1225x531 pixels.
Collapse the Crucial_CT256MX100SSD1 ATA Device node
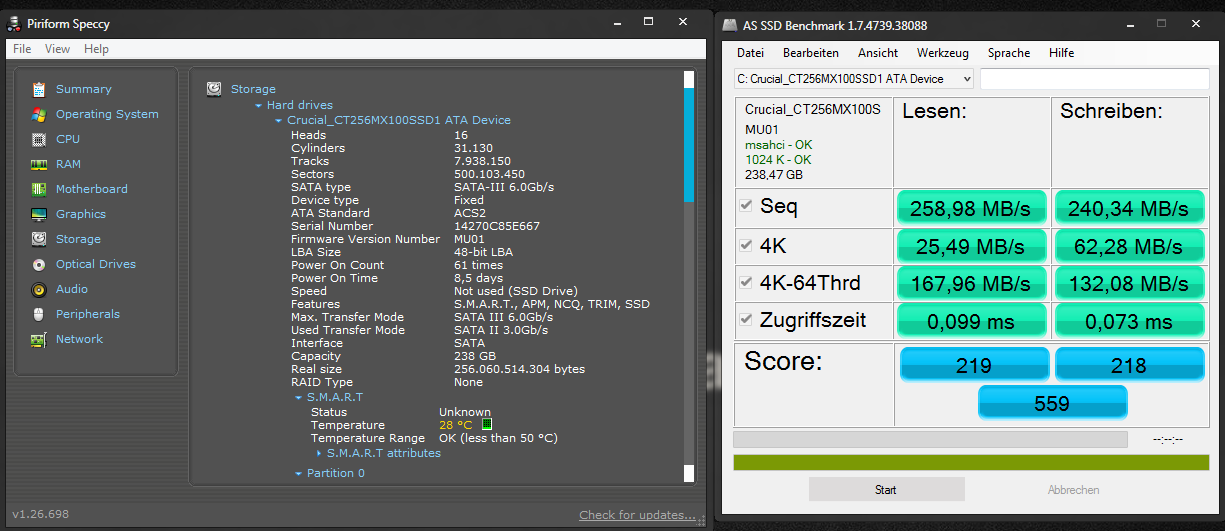279,120
